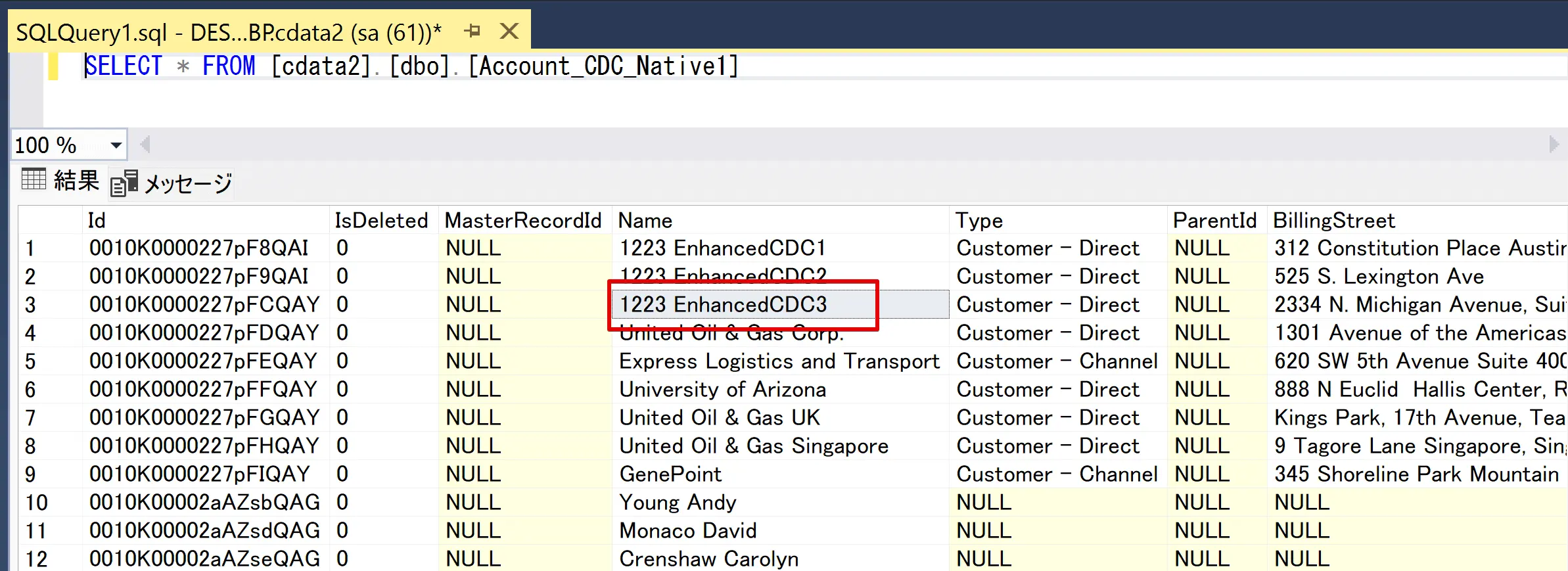Close the SQLQuery1.sql query tab
Image resolution: width=1568 pixels, height=571 pixels.
click(x=509, y=31)
